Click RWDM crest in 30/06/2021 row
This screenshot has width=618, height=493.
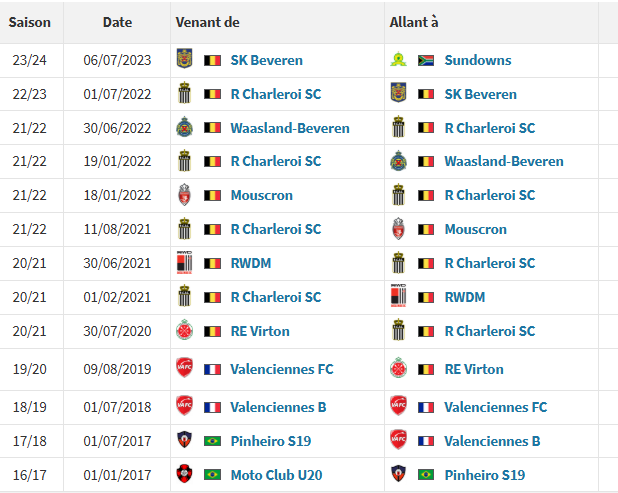coord(184,262)
